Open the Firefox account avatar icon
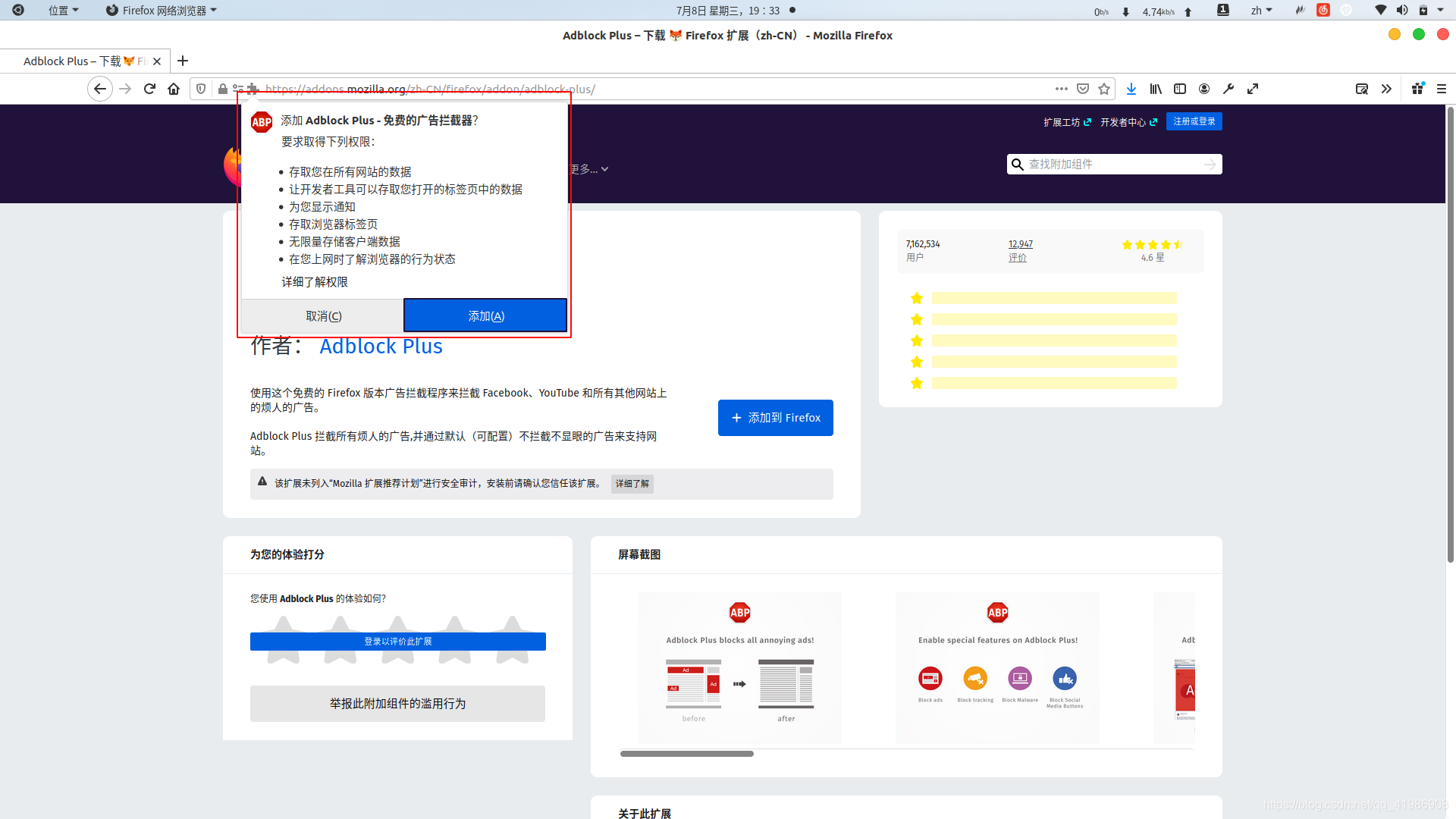Image resolution: width=1456 pixels, height=819 pixels. (x=1203, y=89)
